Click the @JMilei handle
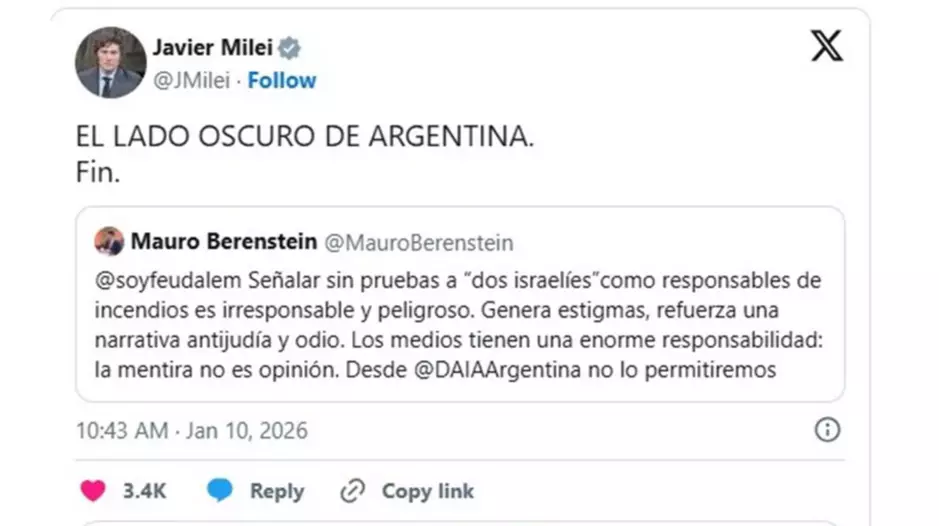 (193, 81)
